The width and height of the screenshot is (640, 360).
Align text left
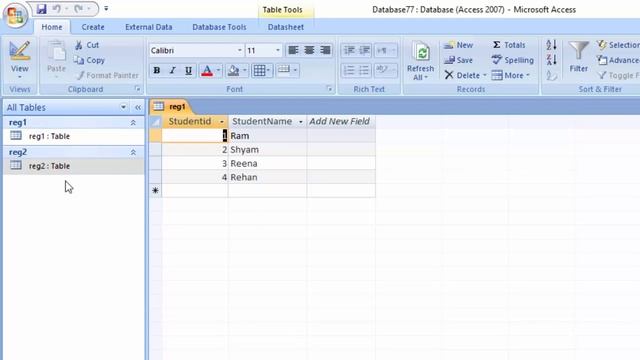[x=293, y=50]
